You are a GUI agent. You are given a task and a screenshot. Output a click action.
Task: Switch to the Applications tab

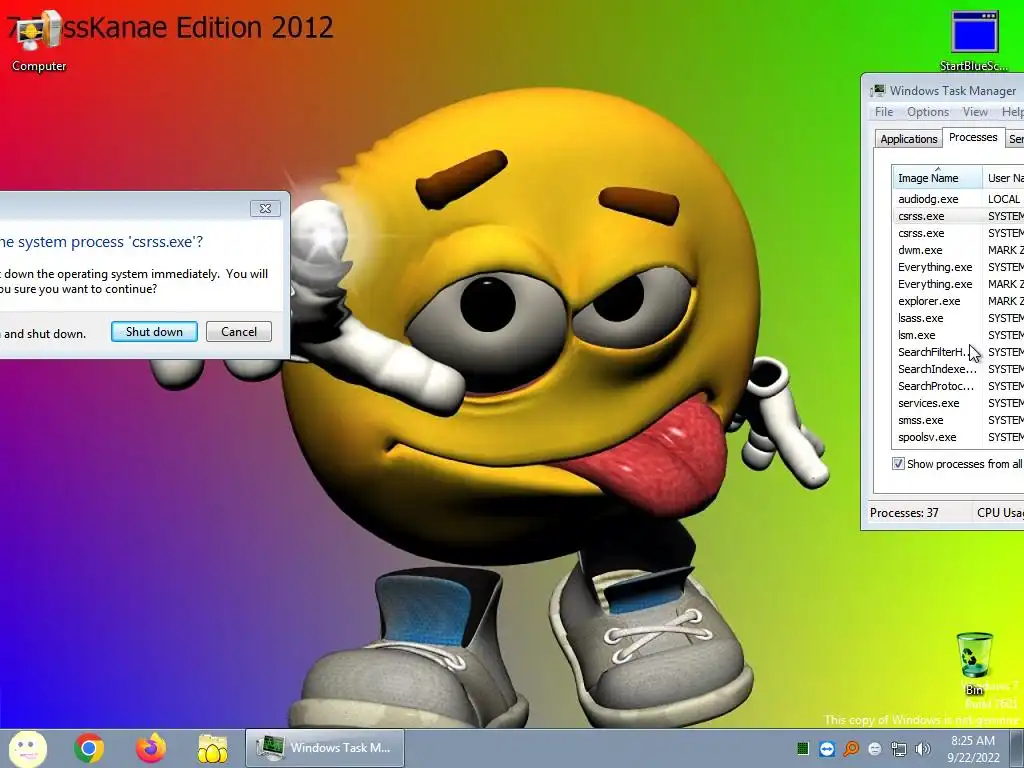pos(908,138)
